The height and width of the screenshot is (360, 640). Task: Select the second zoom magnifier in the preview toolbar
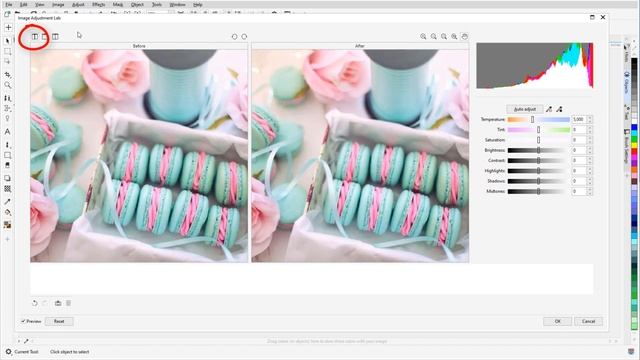(433, 37)
